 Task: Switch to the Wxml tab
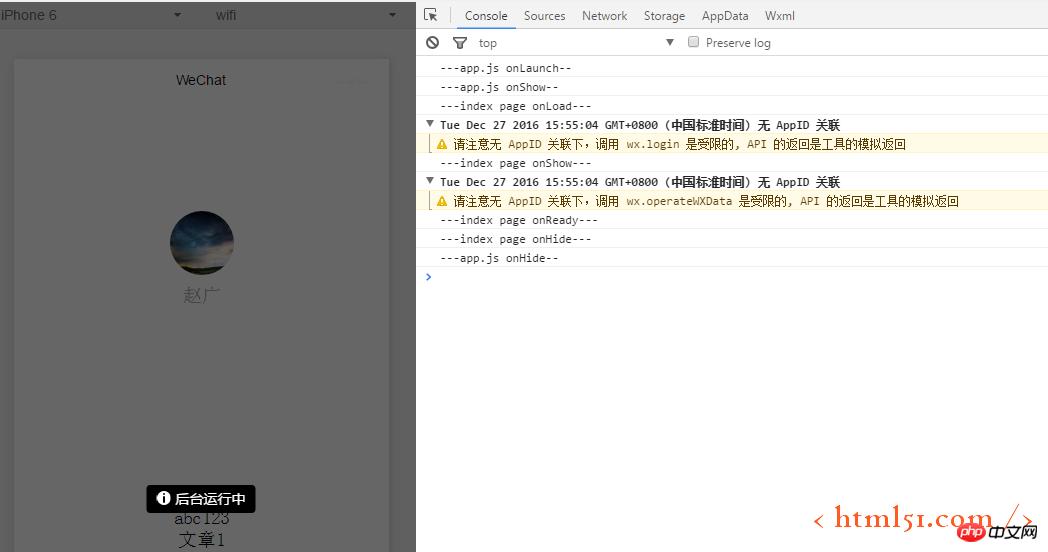click(780, 16)
